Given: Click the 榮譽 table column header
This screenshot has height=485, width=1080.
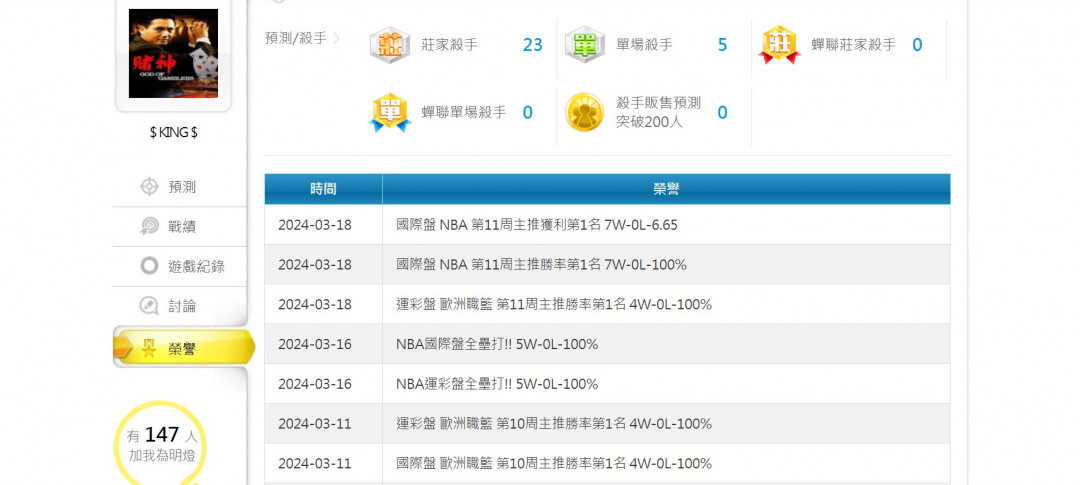Looking at the screenshot, I should [666, 189].
